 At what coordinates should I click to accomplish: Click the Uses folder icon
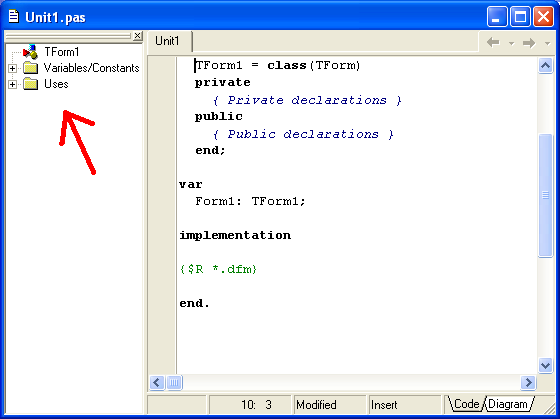pyautogui.click(x=31, y=84)
